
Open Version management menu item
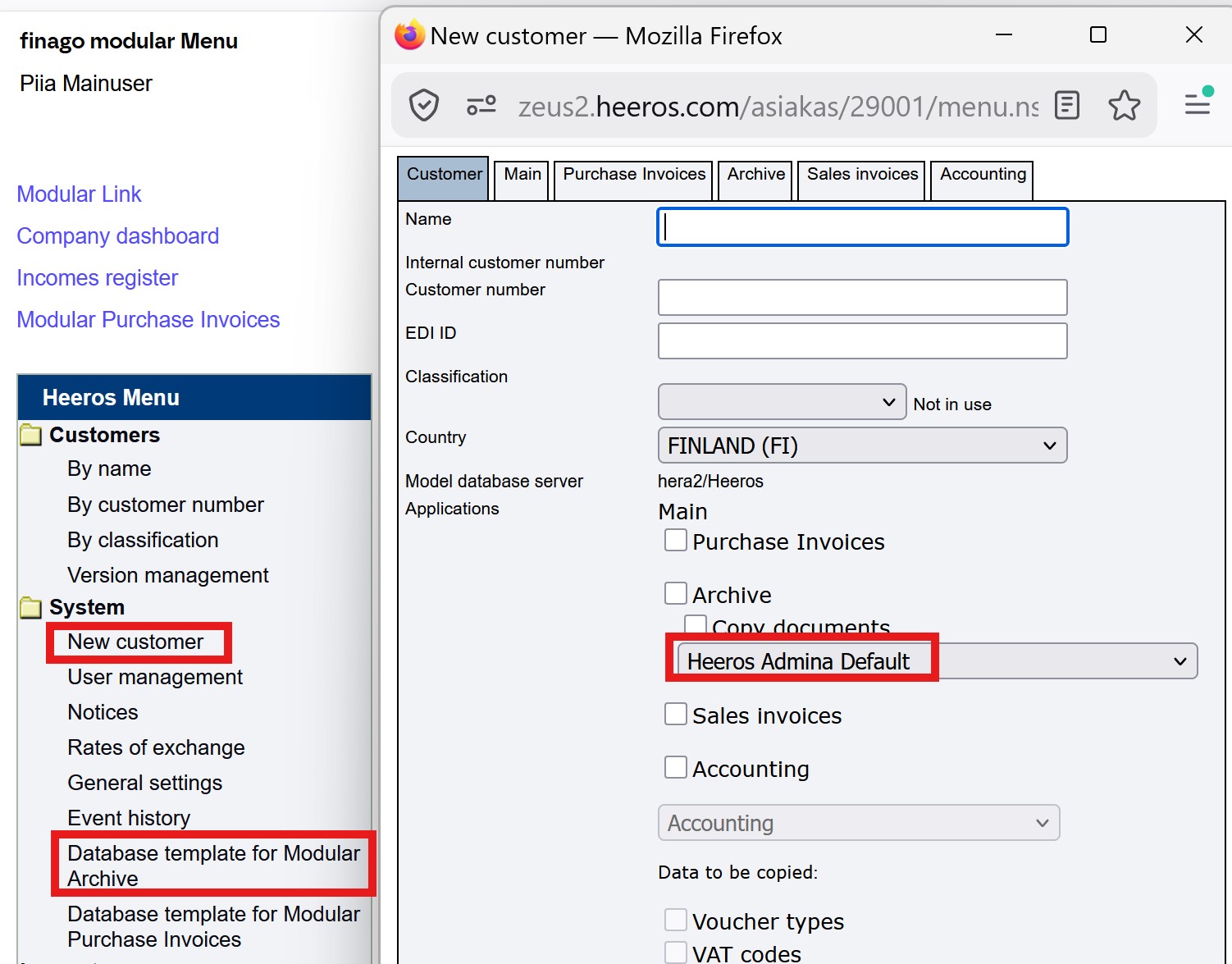168,575
